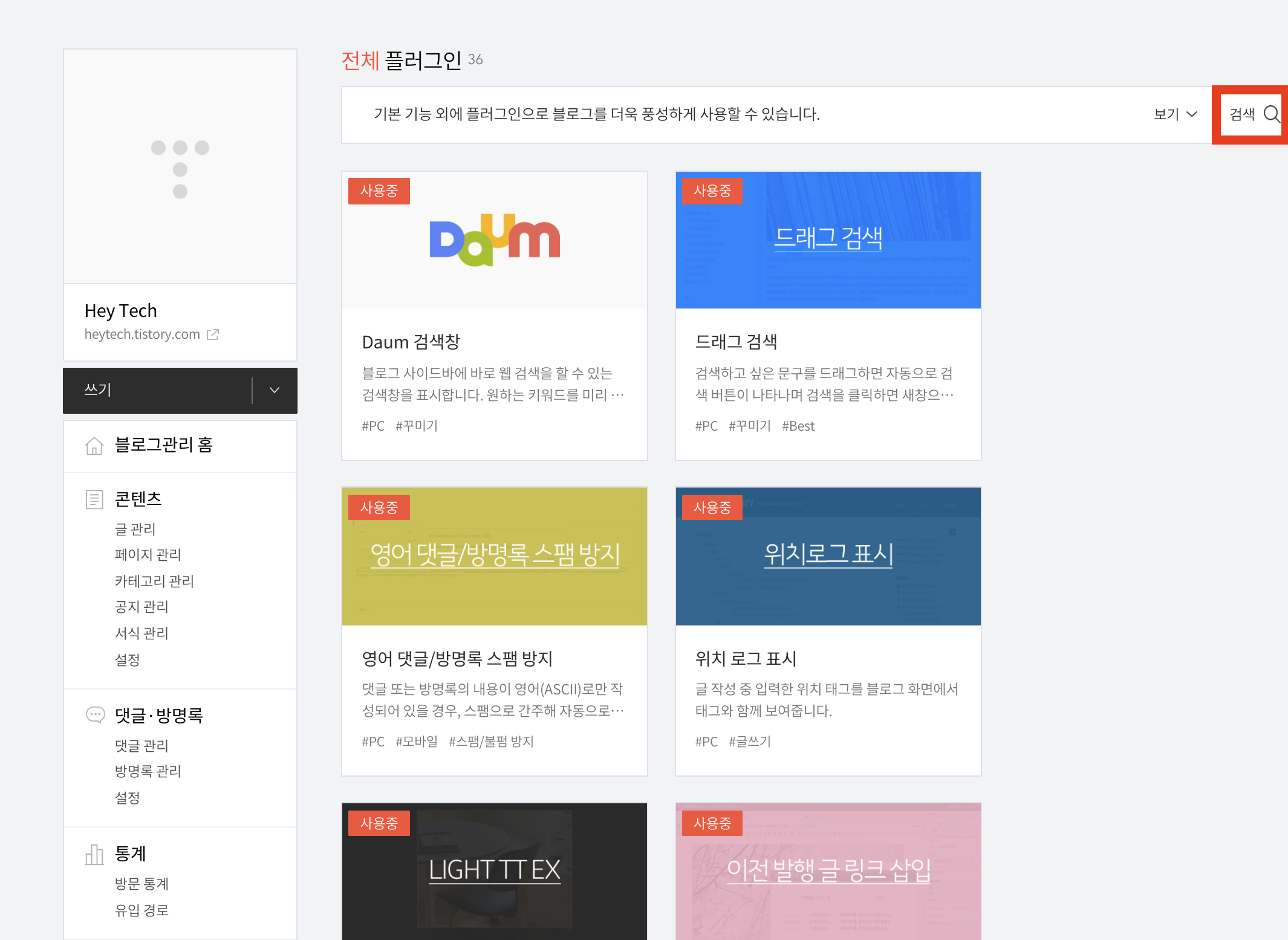Click the 드래그 검색 plugin title
Image resolution: width=1288 pixels, height=940 pixels.
tap(736, 342)
